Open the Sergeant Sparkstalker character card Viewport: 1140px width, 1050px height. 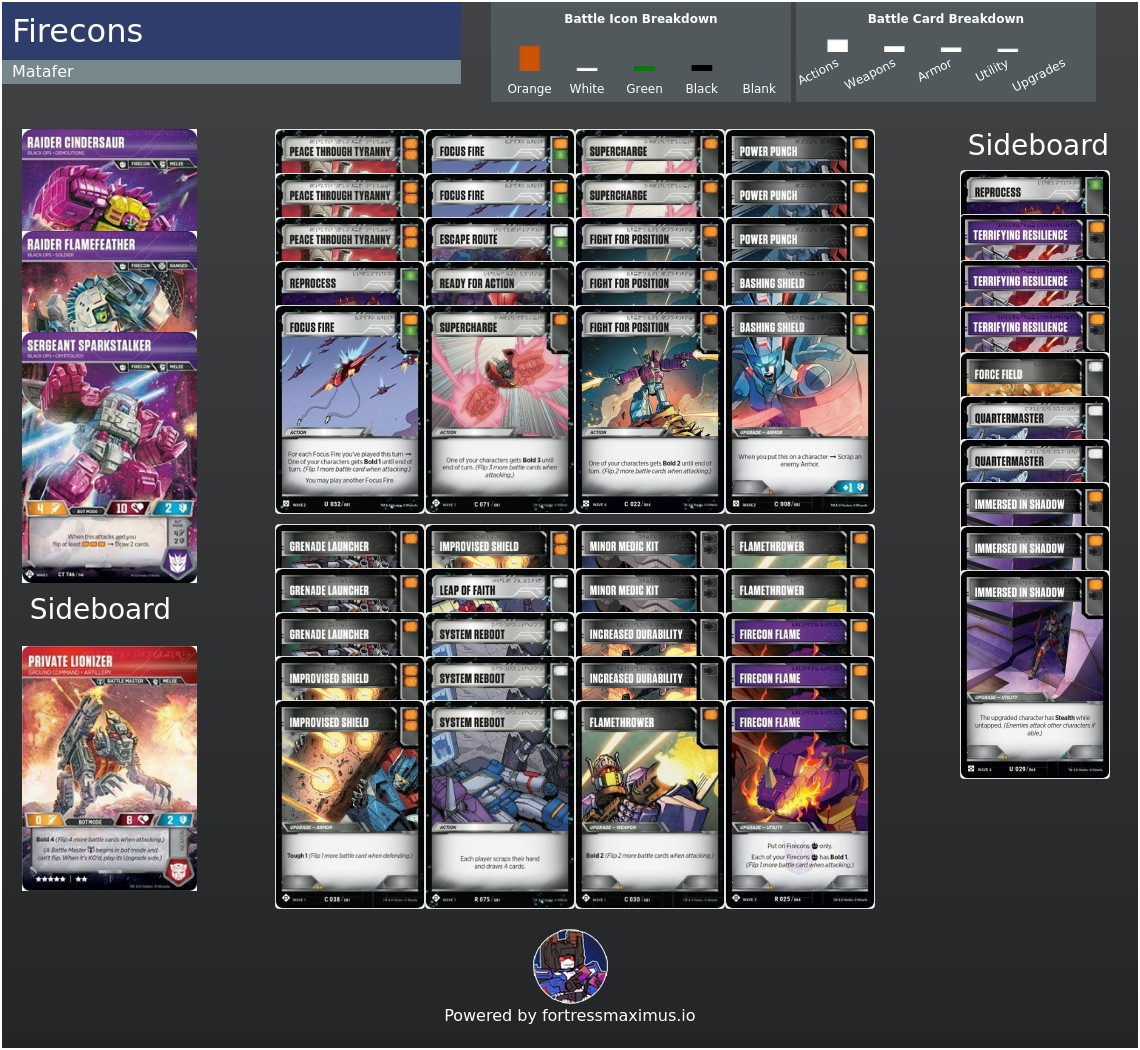click(109, 457)
